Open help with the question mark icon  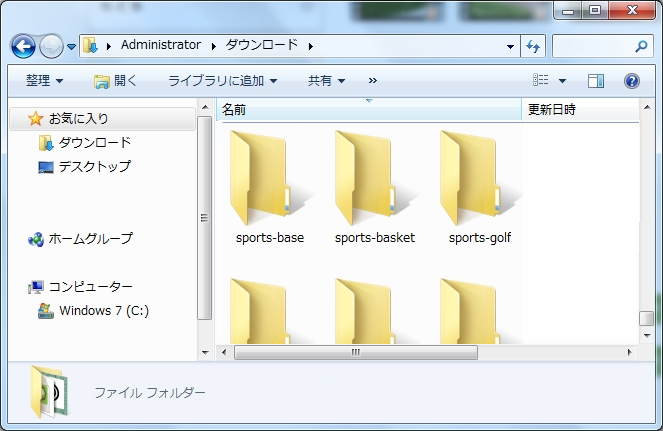(631, 81)
